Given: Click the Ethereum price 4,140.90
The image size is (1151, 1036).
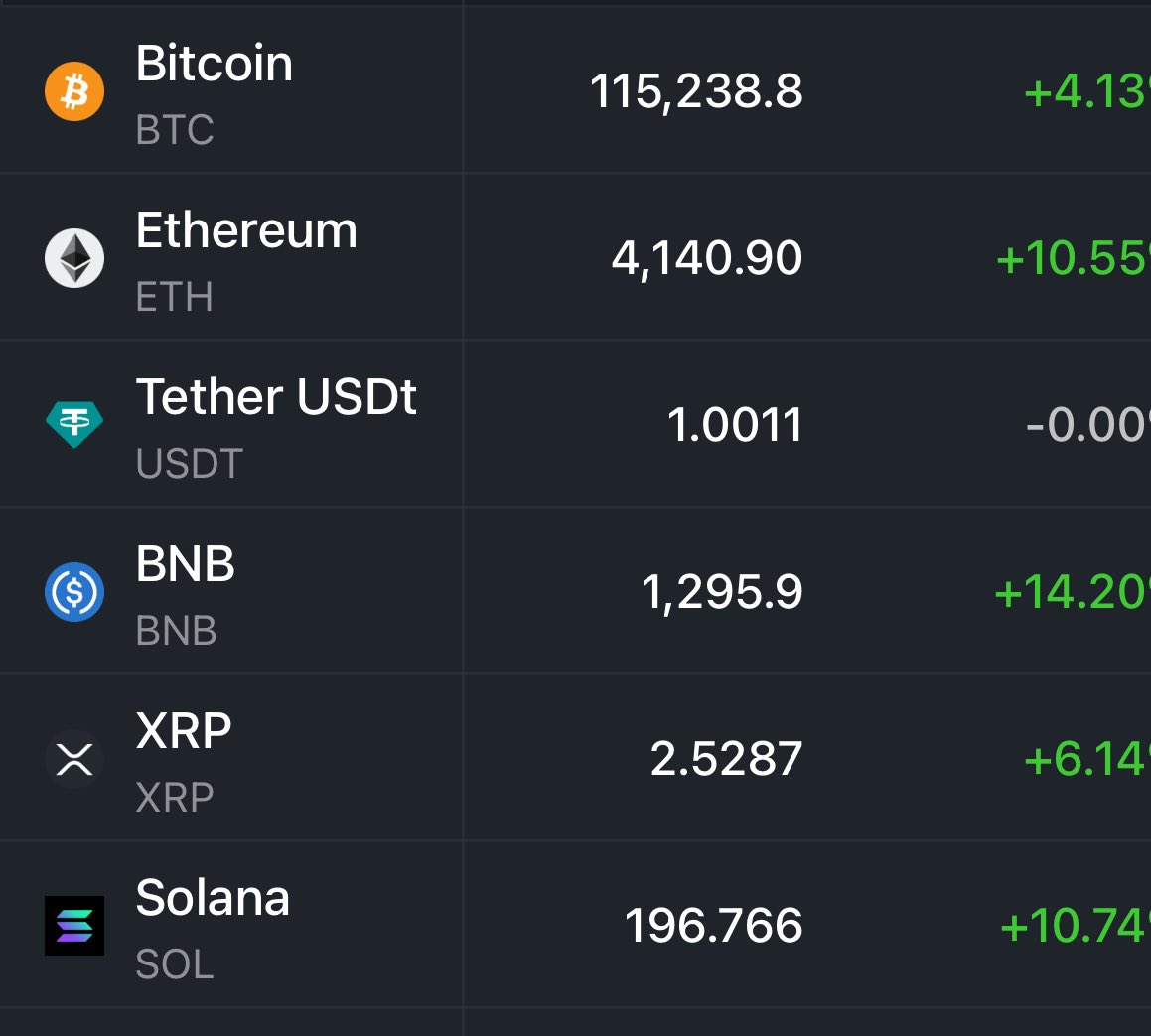Looking at the screenshot, I should 706,259.
